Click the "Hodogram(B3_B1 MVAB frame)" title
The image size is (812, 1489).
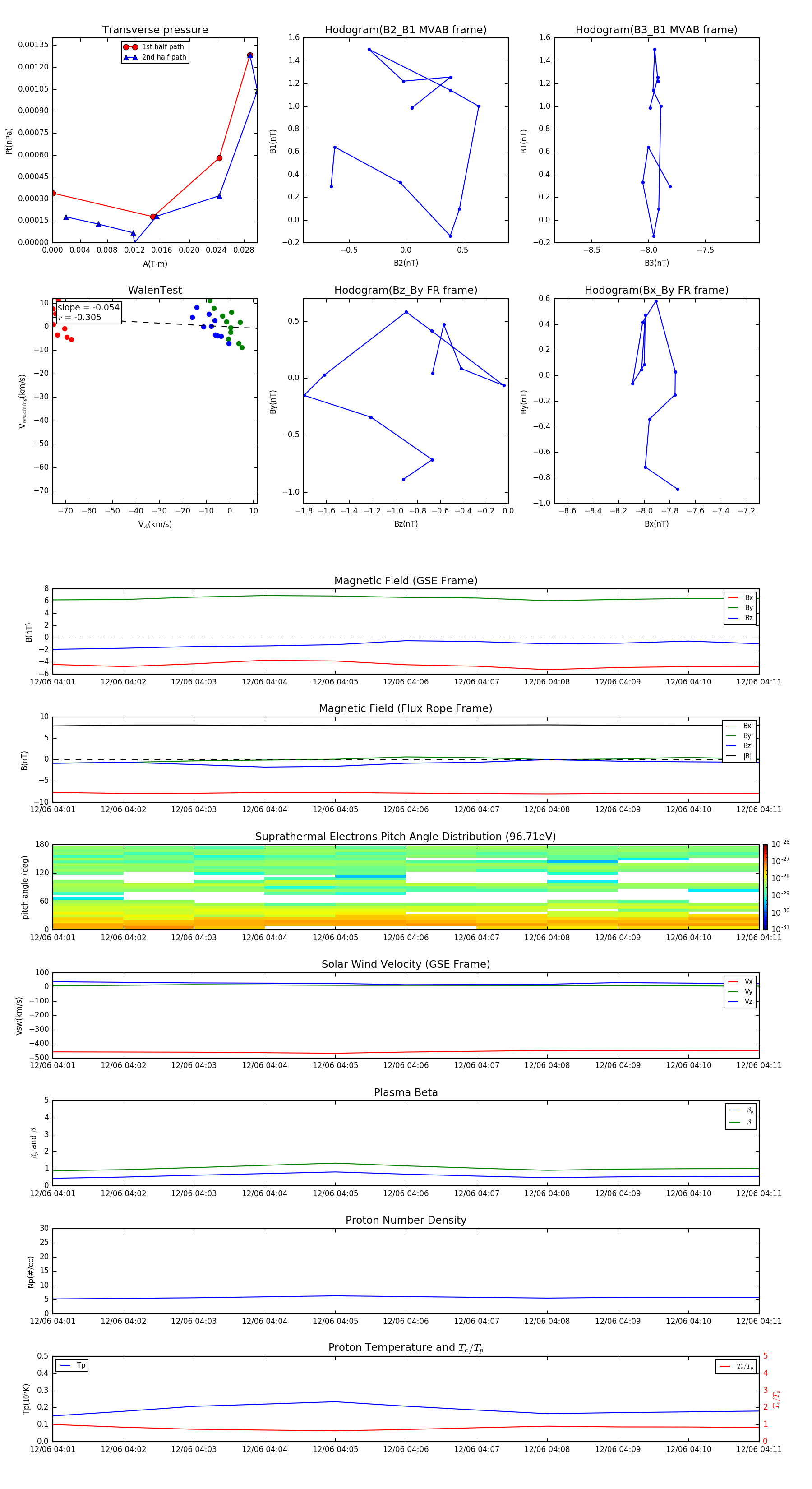(656, 30)
